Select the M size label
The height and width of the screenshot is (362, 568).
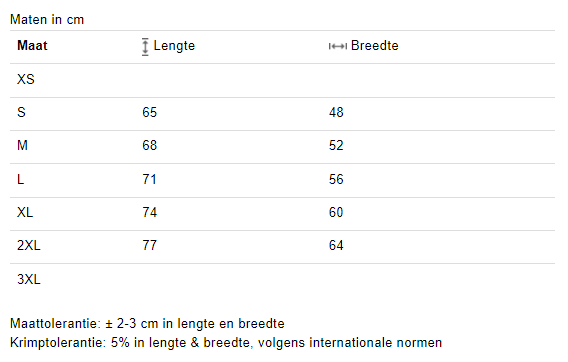[x=22, y=145]
